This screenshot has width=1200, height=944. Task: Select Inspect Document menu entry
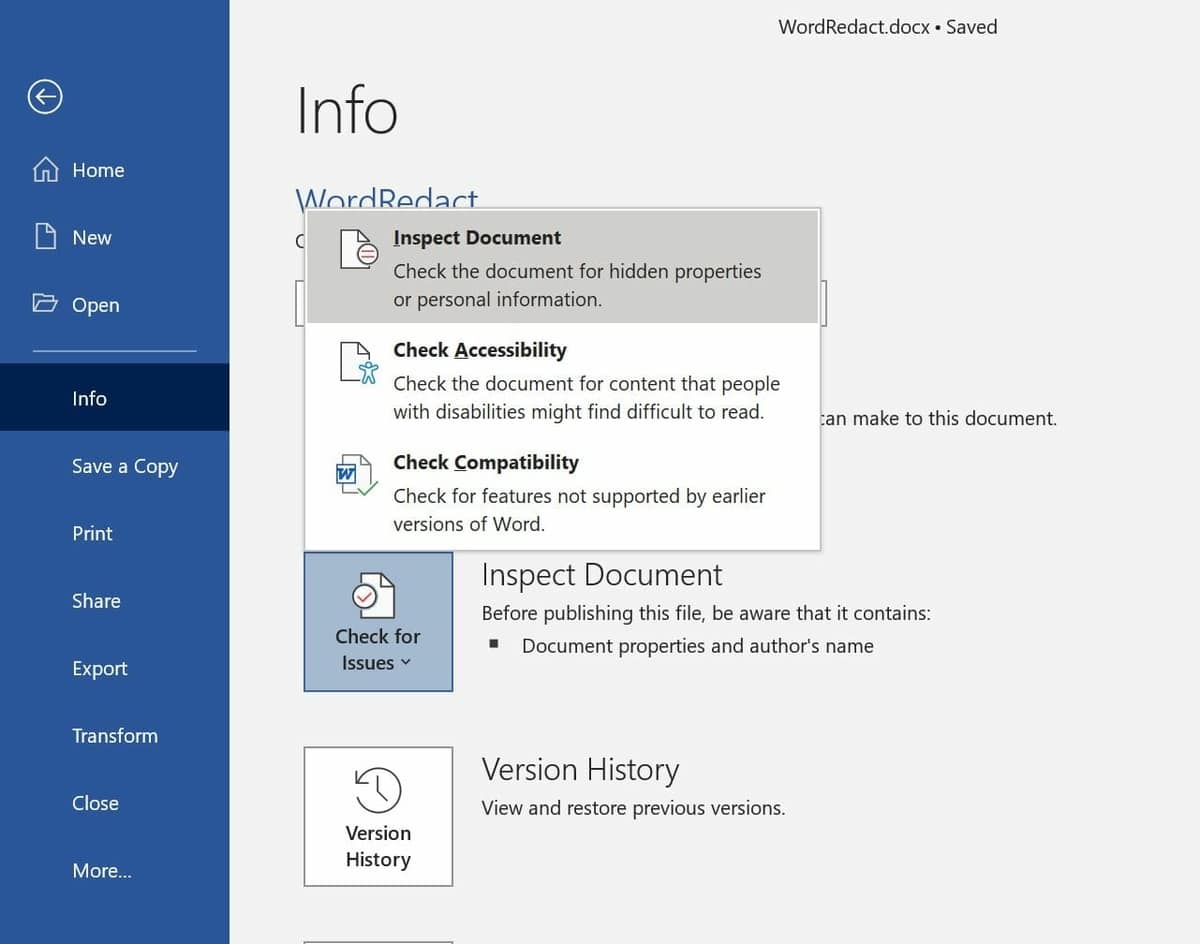562,266
